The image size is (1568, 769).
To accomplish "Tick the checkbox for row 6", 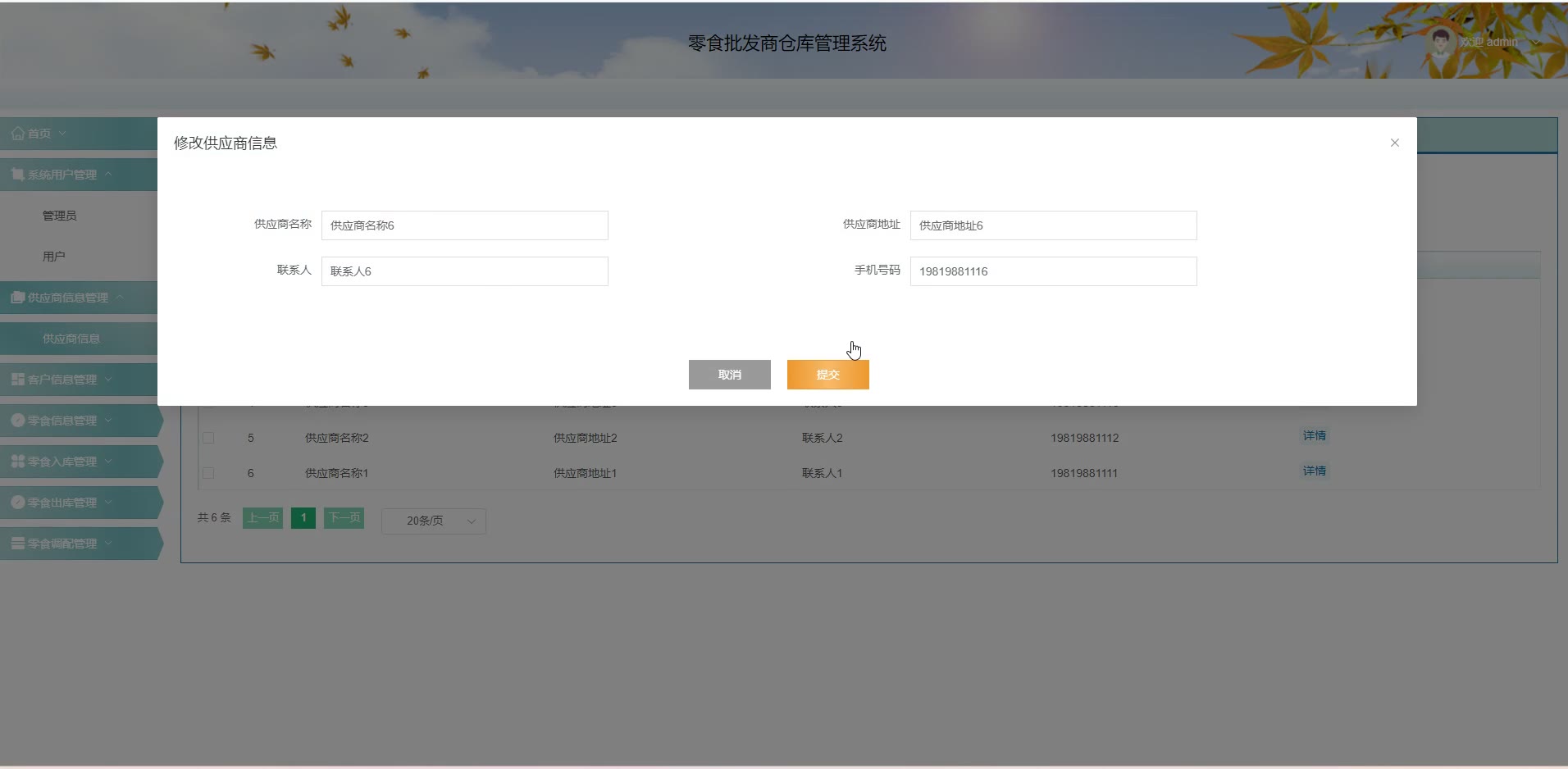I will (x=208, y=473).
